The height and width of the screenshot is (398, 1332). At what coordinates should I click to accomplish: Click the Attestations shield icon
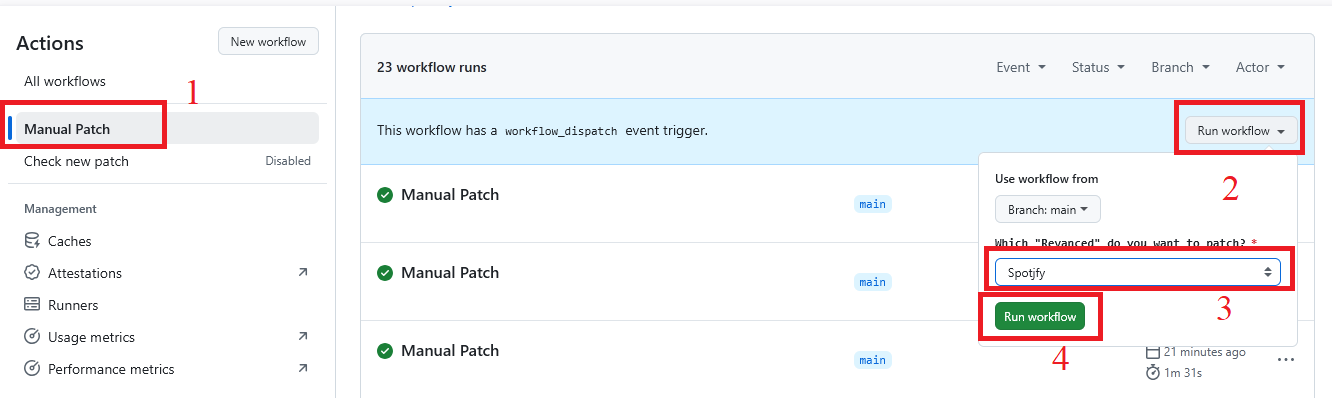[32, 273]
